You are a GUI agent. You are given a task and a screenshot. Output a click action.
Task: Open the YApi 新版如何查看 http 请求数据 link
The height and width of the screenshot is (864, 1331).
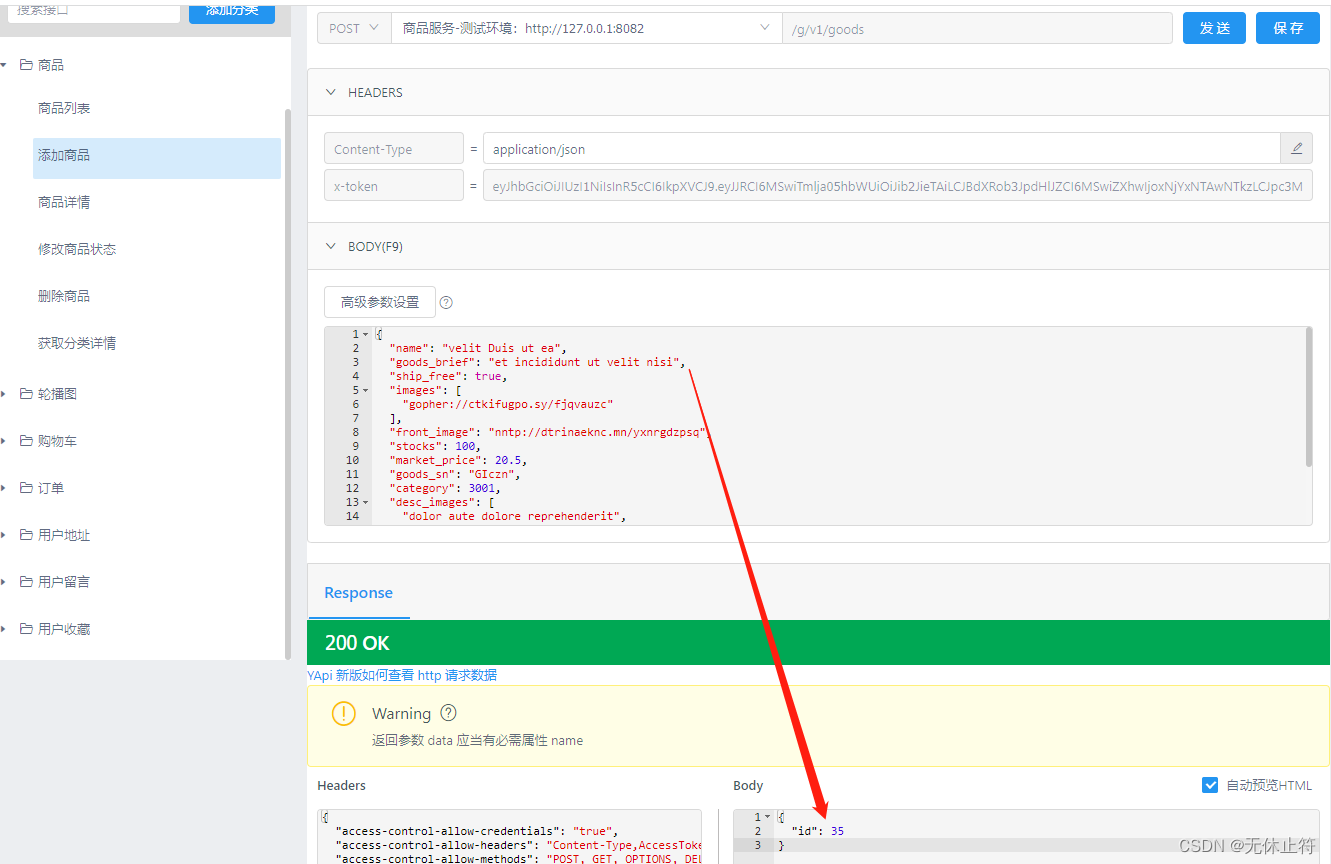tap(402, 675)
